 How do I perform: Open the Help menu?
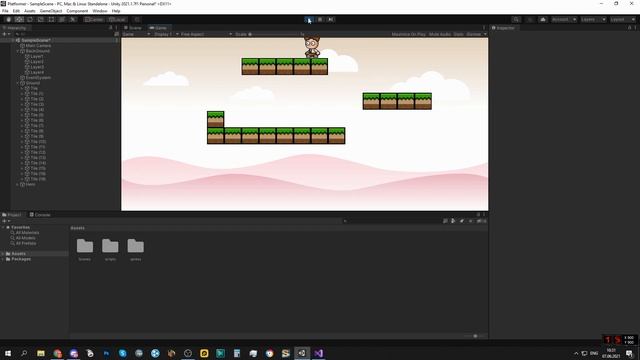point(116,11)
